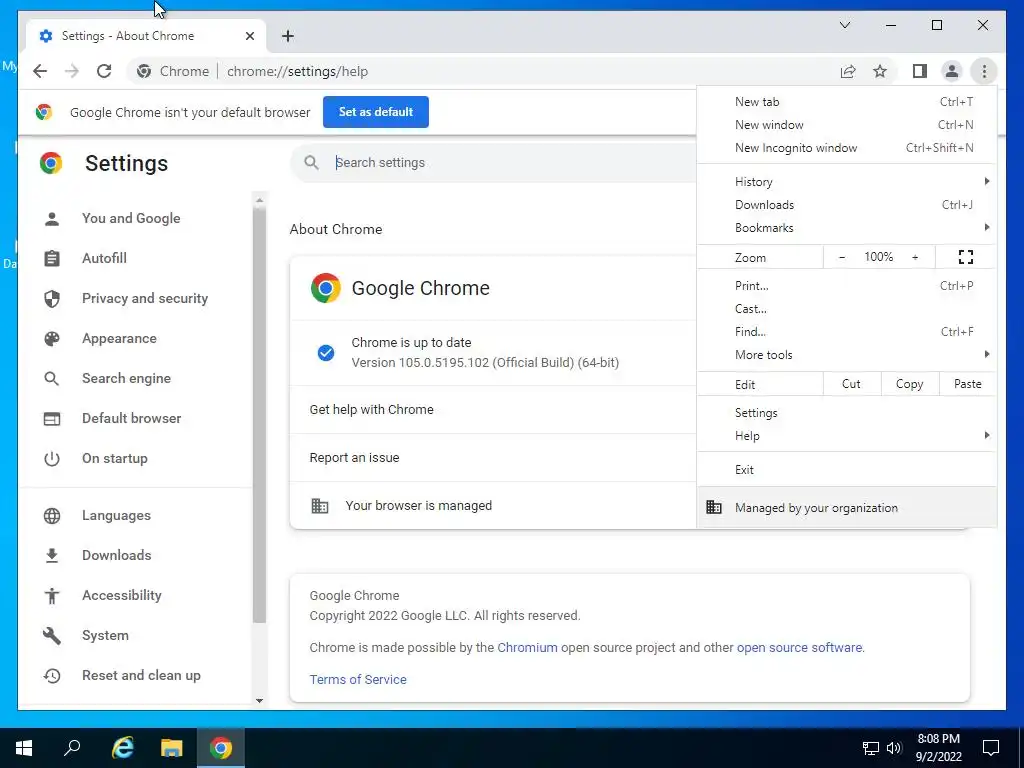Close the Settings - About Chrome tab
1024x768 pixels.
click(x=249, y=36)
